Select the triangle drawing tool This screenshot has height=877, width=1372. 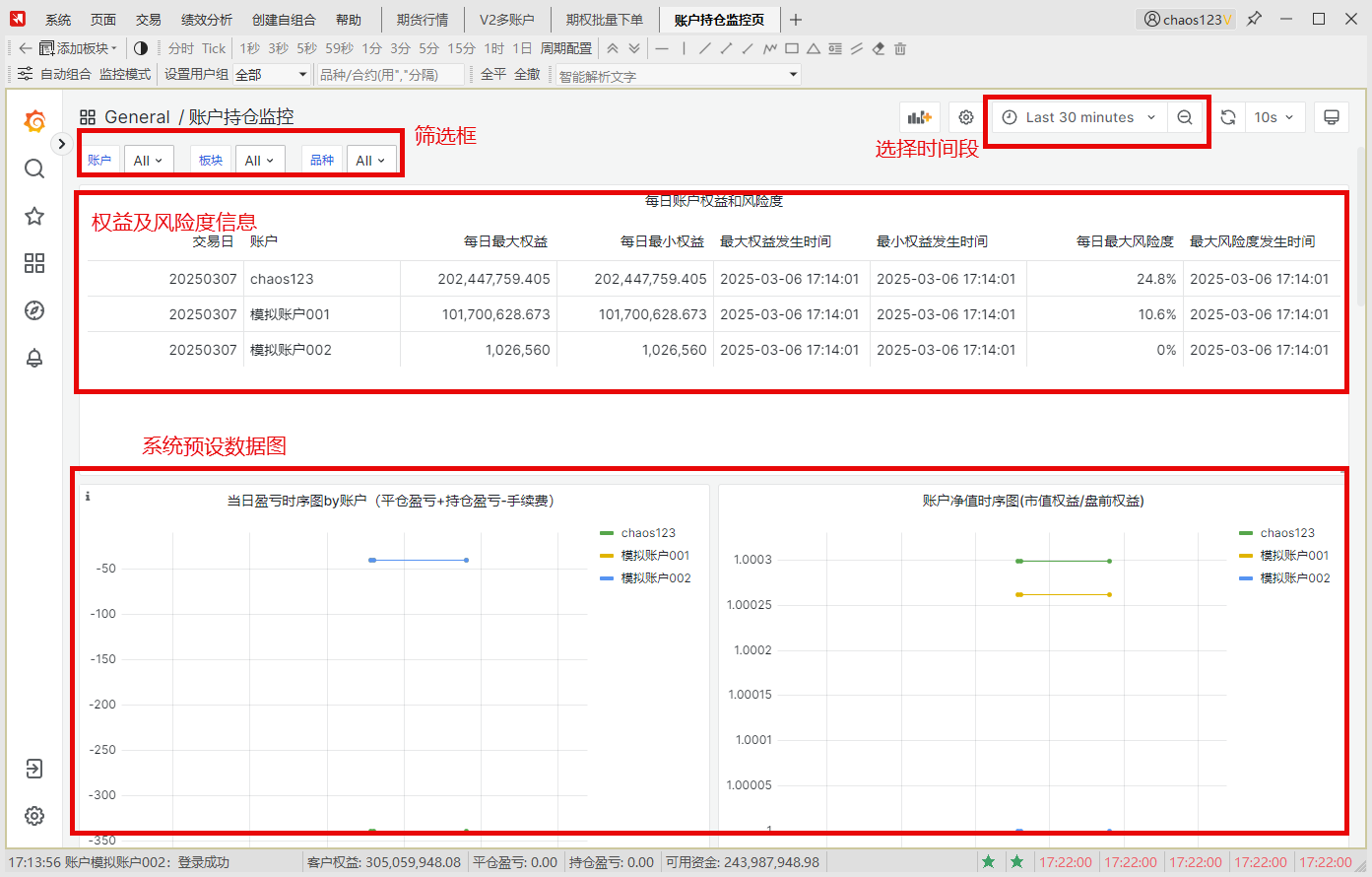point(814,48)
